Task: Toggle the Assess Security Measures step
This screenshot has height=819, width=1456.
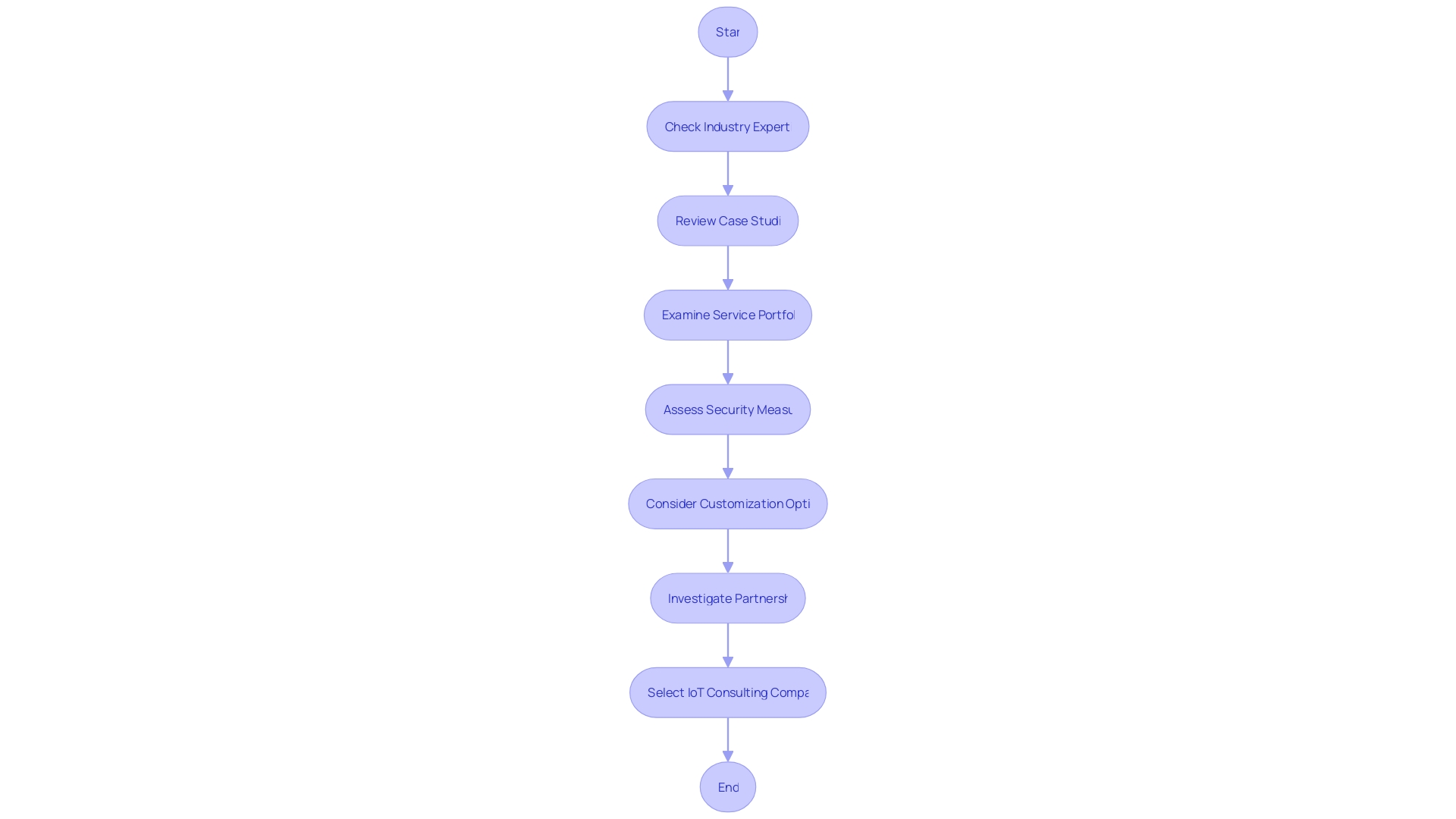Action: [727, 409]
